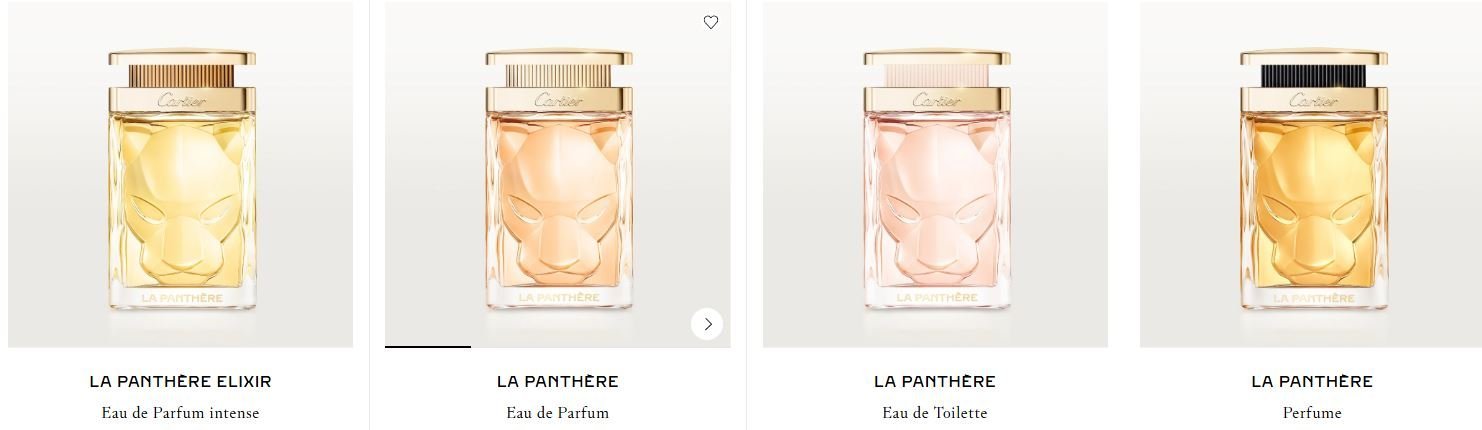The height and width of the screenshot is (430, 1482).
Task: Click the pale pink cap of Eau de Toilette bottle
Action: tap(936, 76)
